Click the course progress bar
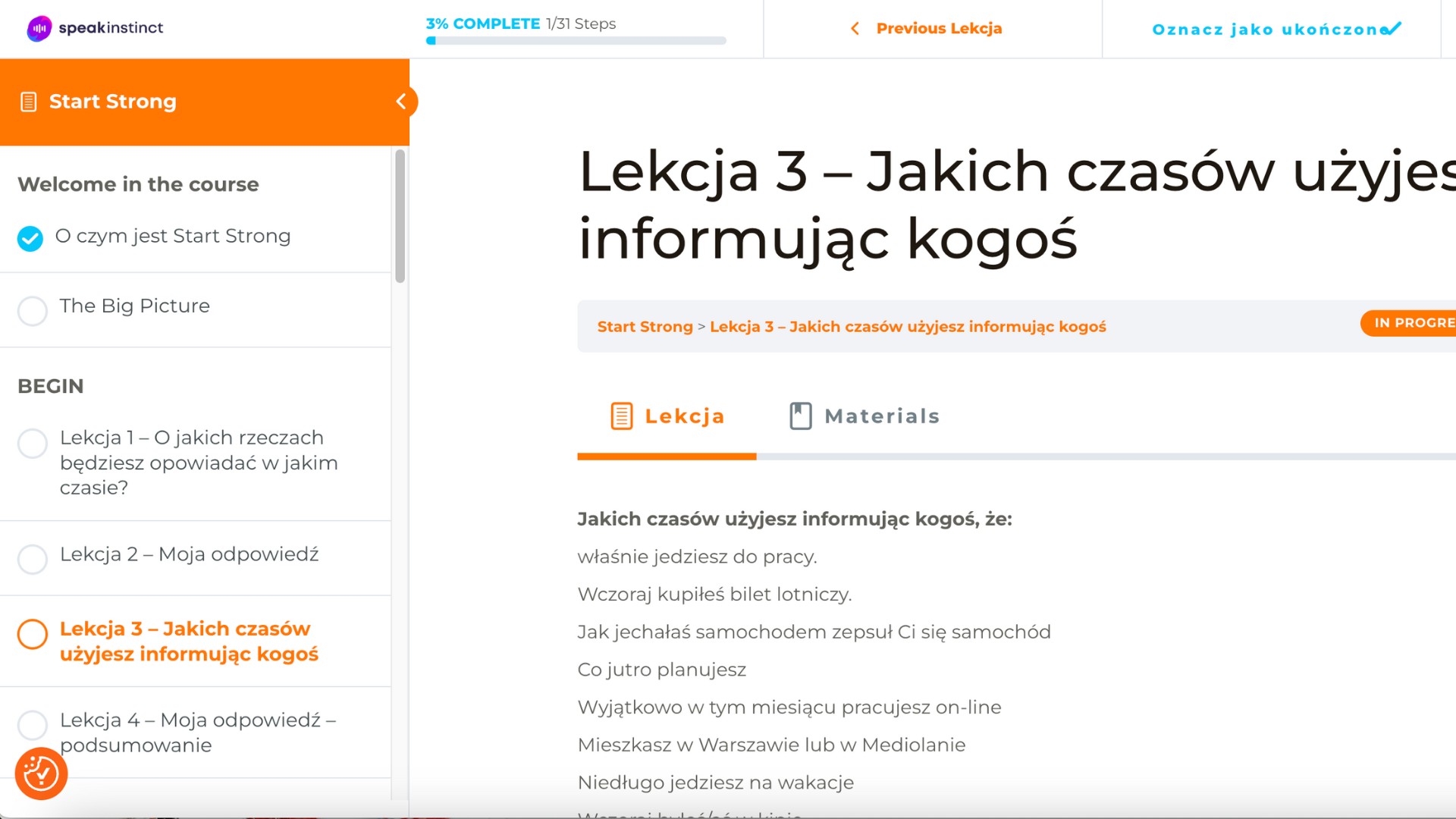1456x819 pixels. click(x=576, y=41)
